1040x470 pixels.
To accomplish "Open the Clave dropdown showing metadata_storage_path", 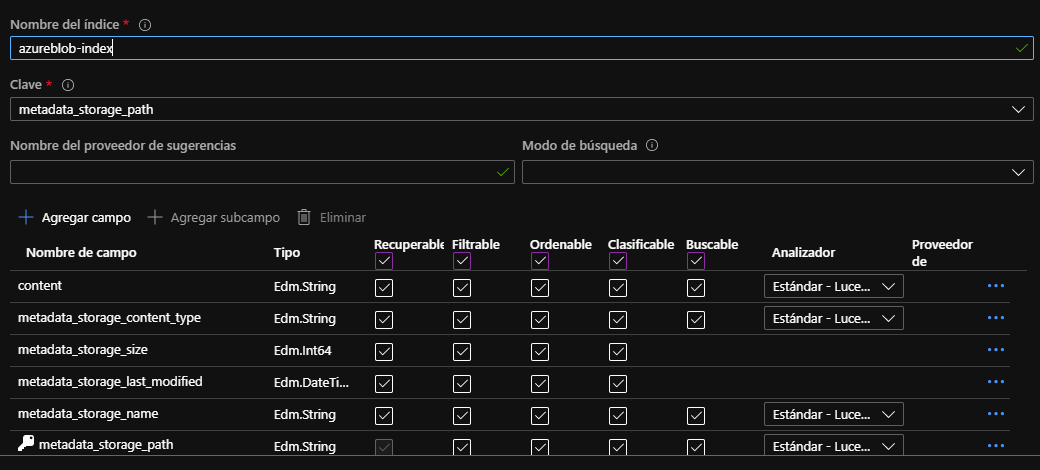I will (521, 109).
